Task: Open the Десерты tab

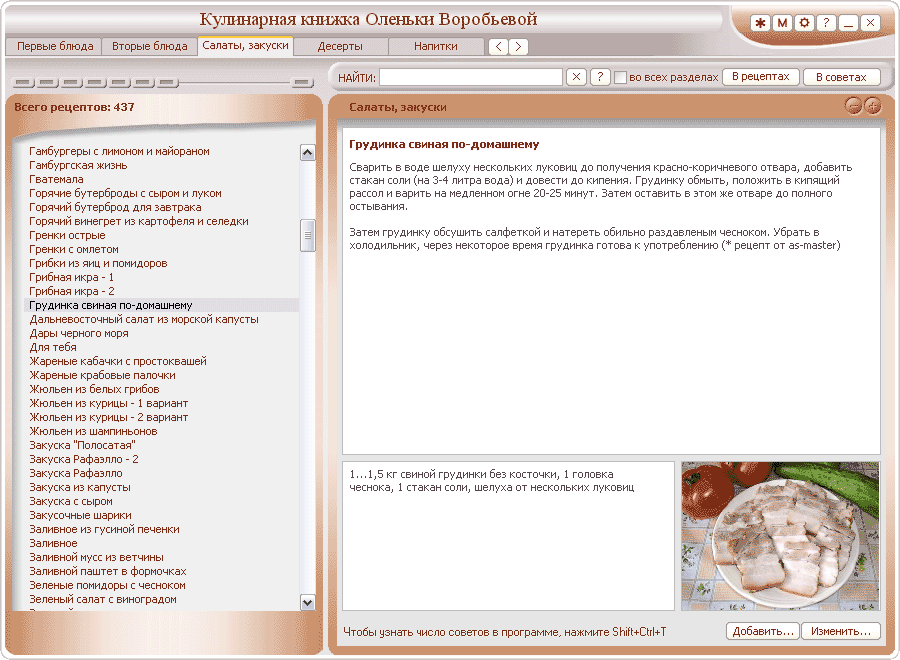Action: tap(340, 46)
